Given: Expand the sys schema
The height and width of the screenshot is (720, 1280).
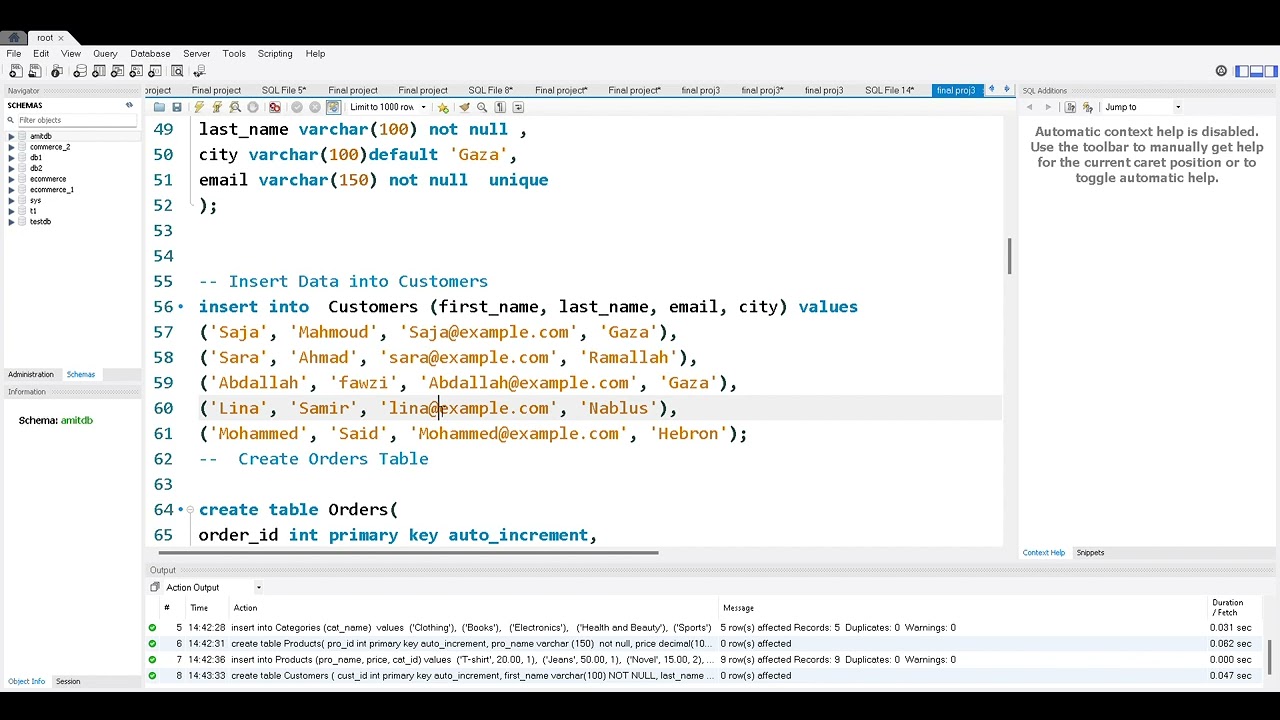Looking at the screenshot, I should click(x=11, y=200).
